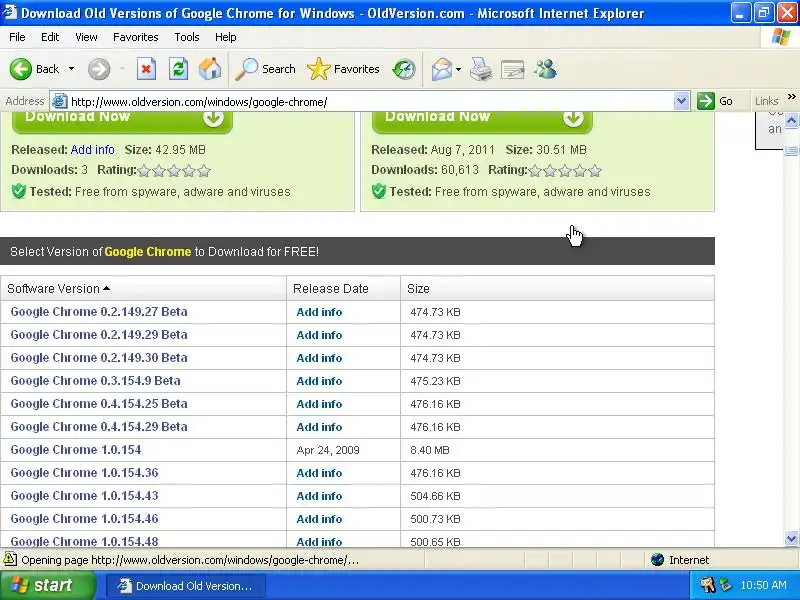Select the Google Chrome link in the dark banner

tap(147, 252)
